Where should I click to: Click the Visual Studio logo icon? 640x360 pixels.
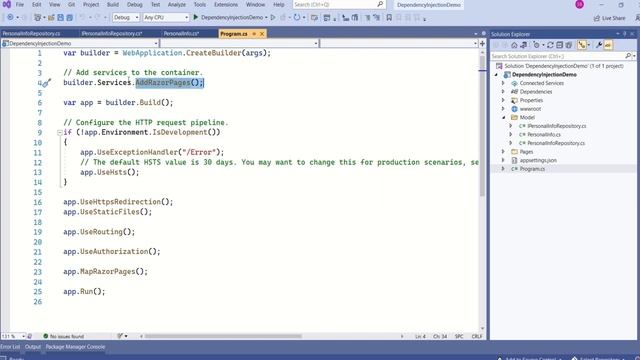(x=6, y=4)
